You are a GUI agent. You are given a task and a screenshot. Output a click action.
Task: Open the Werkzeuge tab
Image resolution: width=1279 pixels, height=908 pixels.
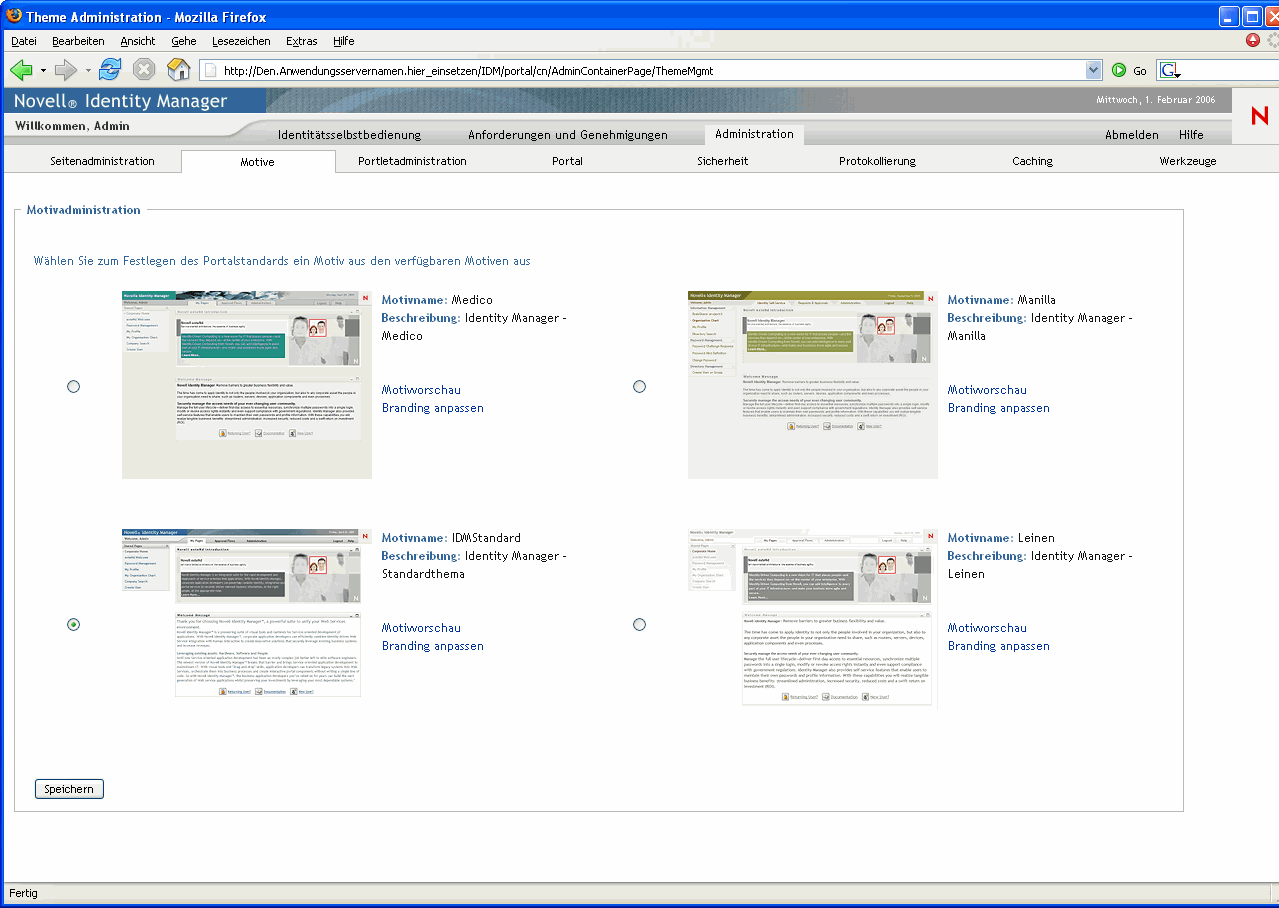1188,161
